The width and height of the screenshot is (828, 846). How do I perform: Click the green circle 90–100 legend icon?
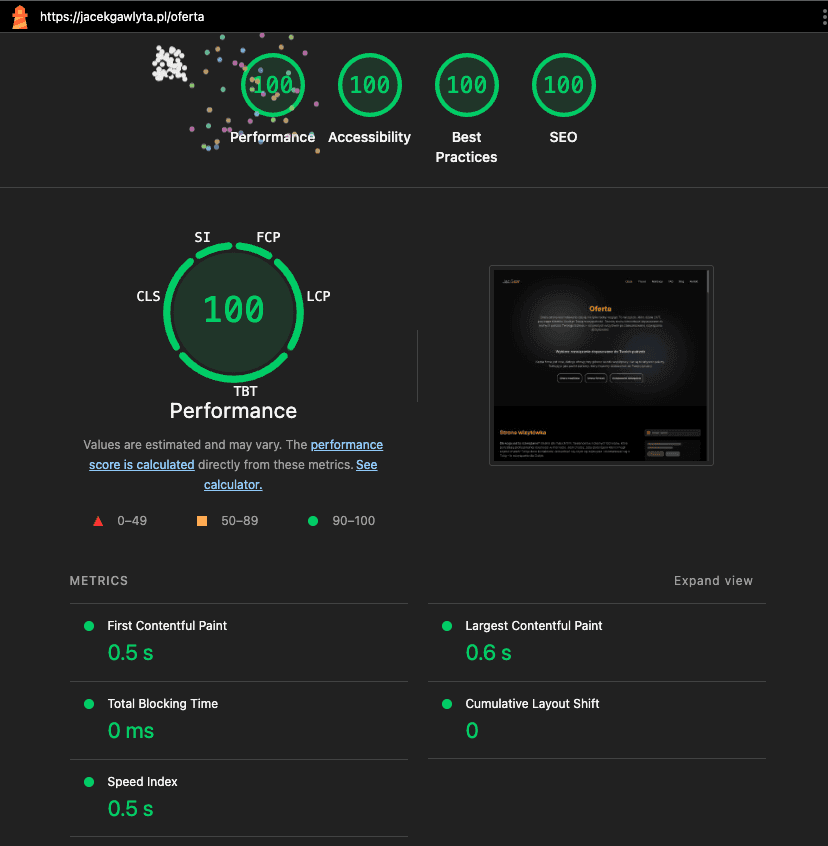click(x=313, y=521)
